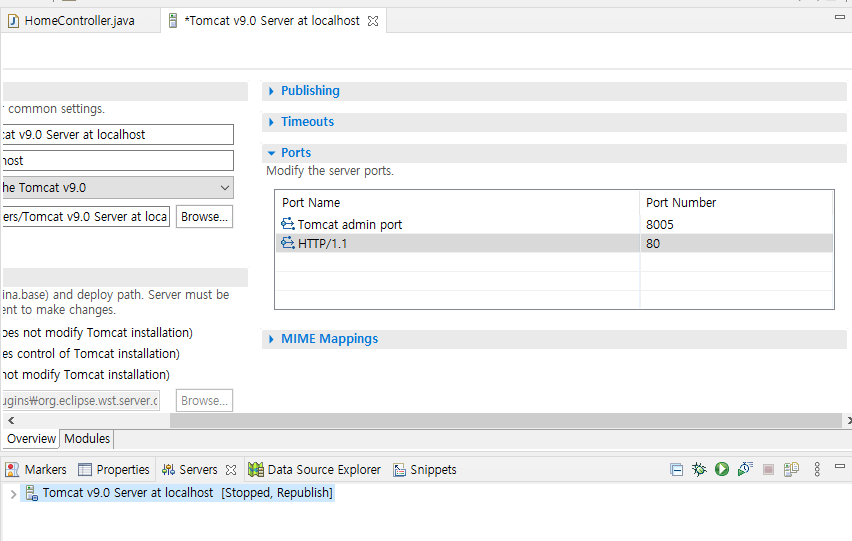Click the scrollbar left arrow

(x=11, y=420)
